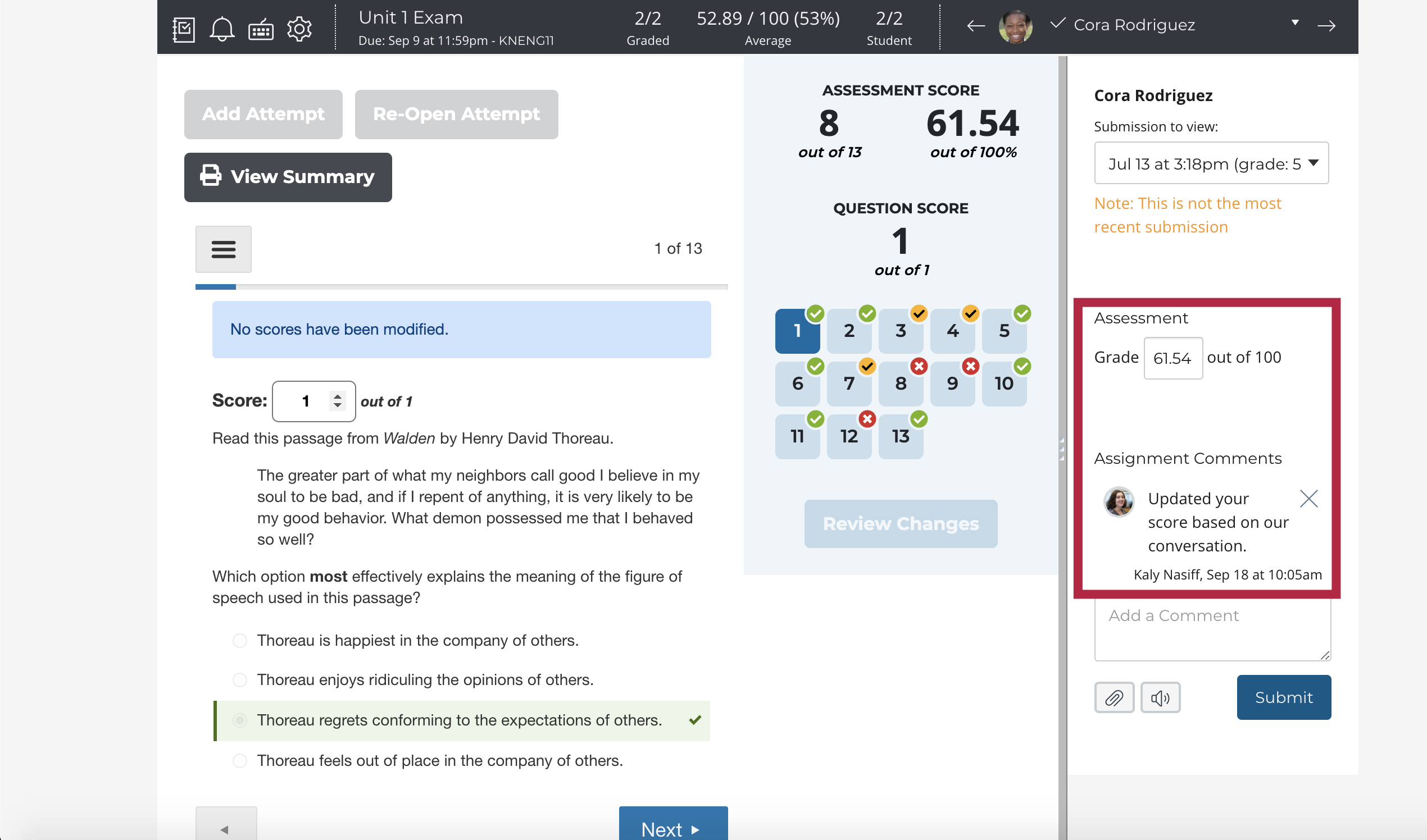Click the Submit comment button
Image resolution: width=1427 pixels, height=840 pixels.
[x=1283, y=697]
